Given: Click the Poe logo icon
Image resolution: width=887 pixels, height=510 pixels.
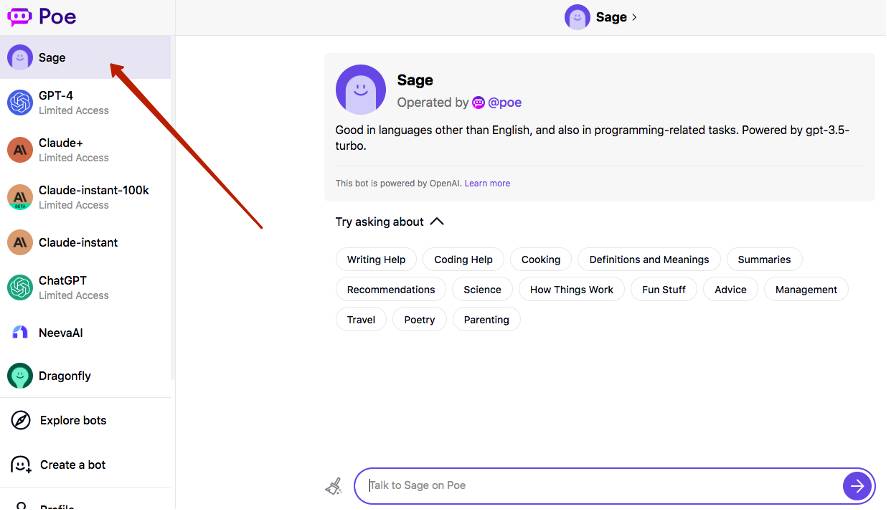Looking at the screenshot, I should pos(19,16).
